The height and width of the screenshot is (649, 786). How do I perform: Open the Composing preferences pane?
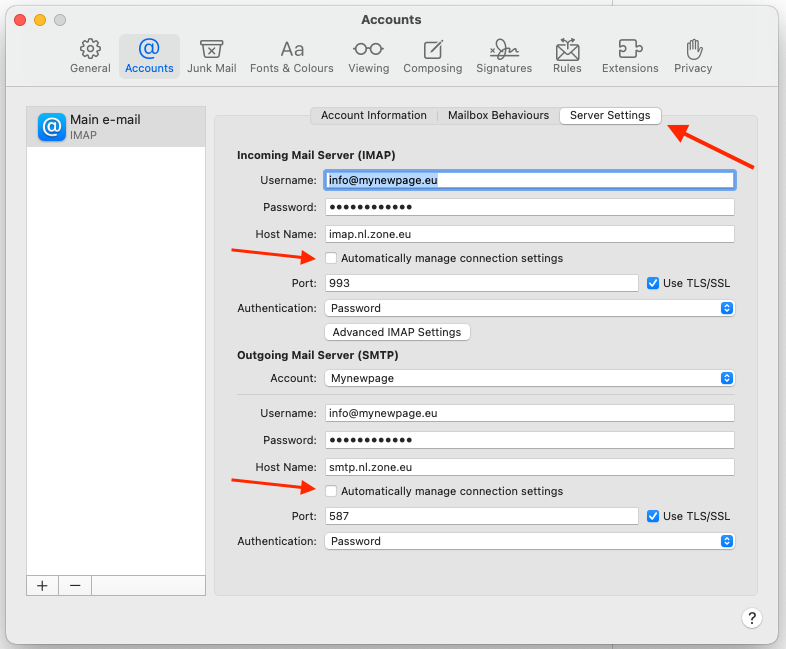pyautogui.click(x=432, y=56)
